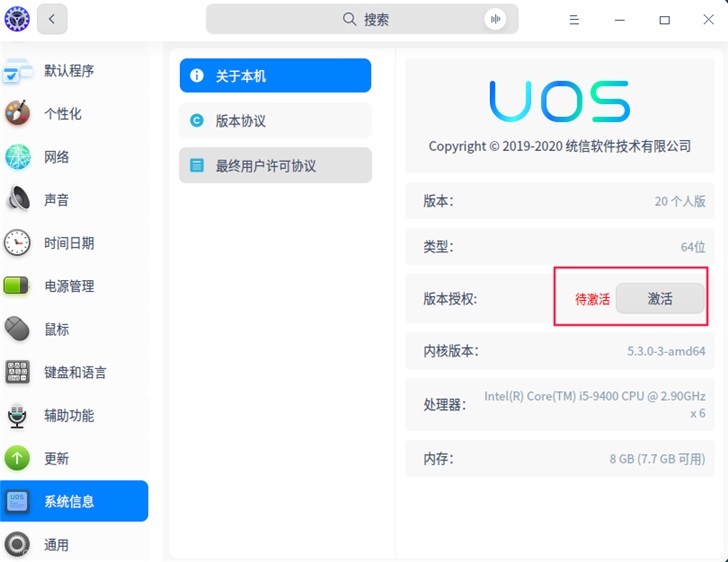Viewport: 728px width, 562px height.
Task: Click the copyright icon beside 版本协议
Action: (197, 120)
